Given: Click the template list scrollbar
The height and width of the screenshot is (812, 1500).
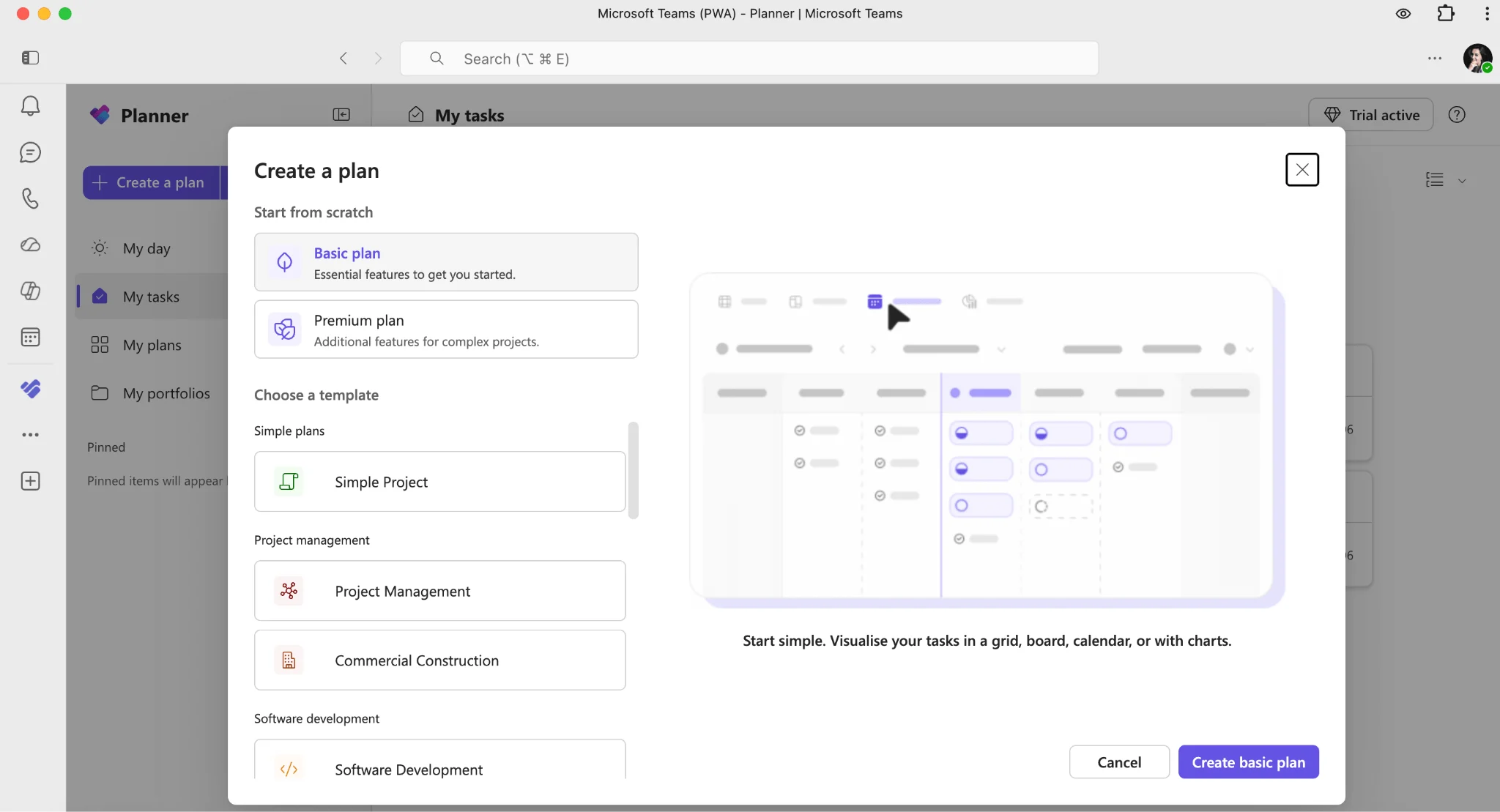Looking at the screenshot, I should click(634, 470).
